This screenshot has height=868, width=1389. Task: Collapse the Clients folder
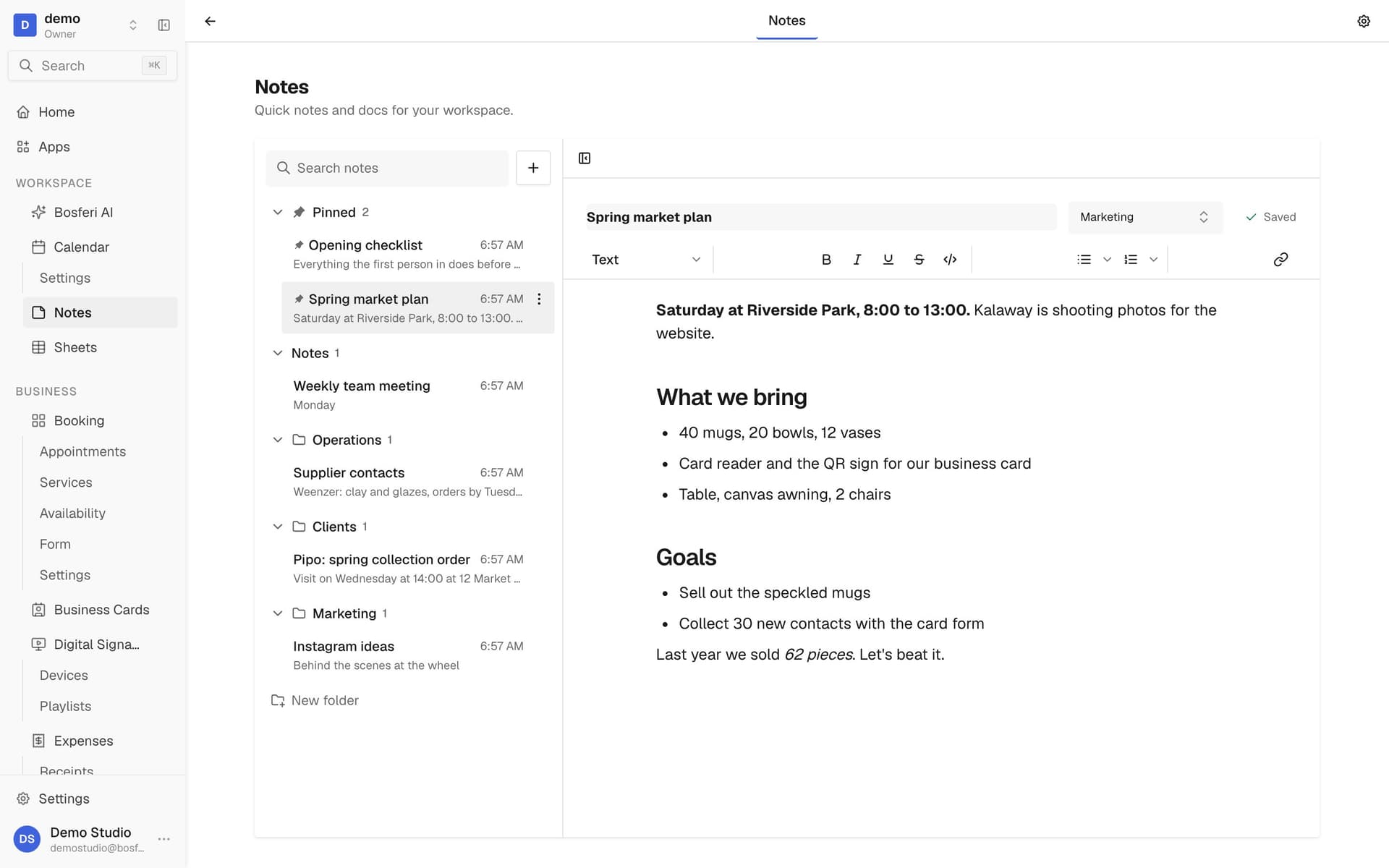[278, 527]
